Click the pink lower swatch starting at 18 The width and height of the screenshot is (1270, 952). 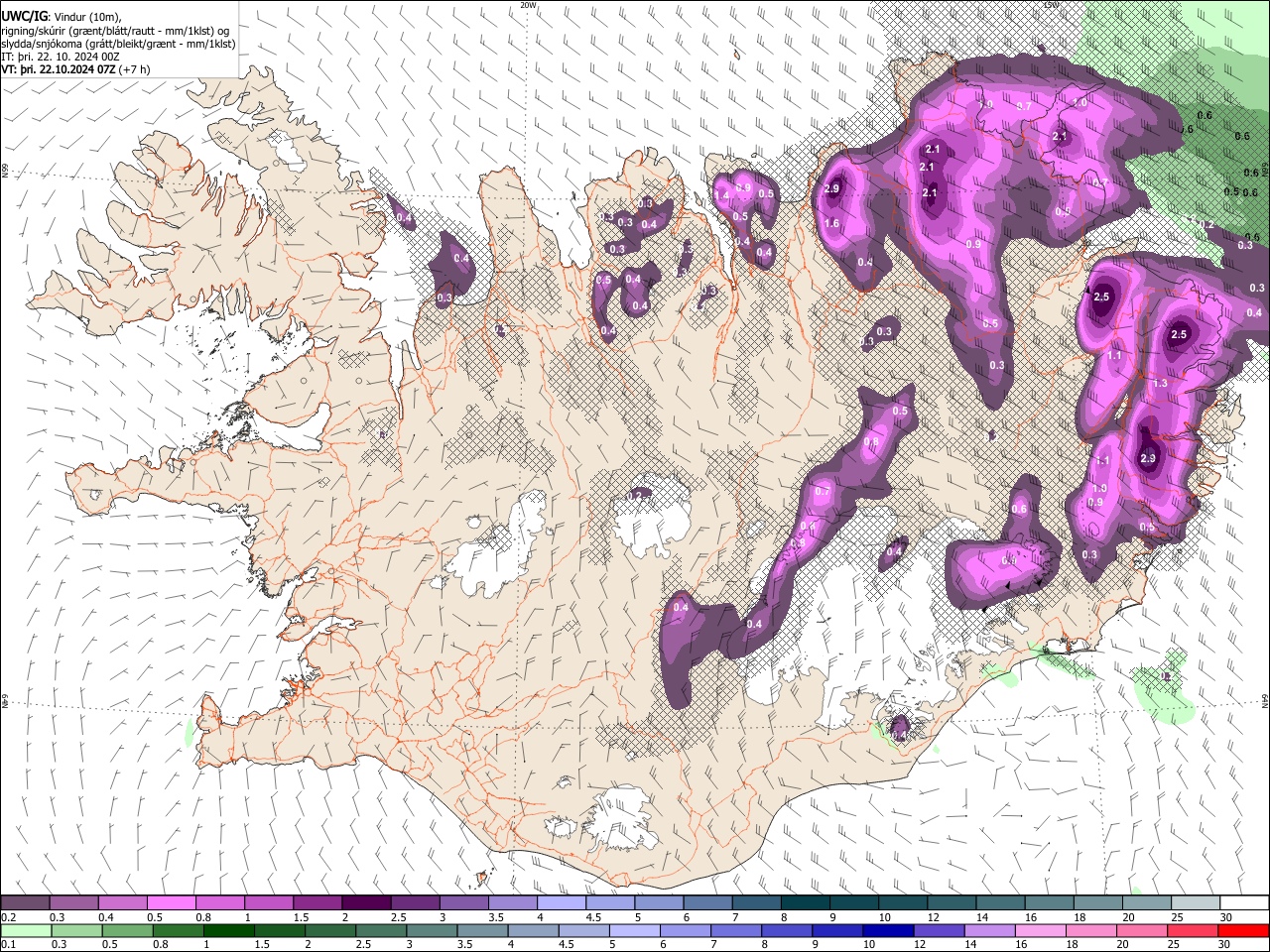pos(1089,930)
